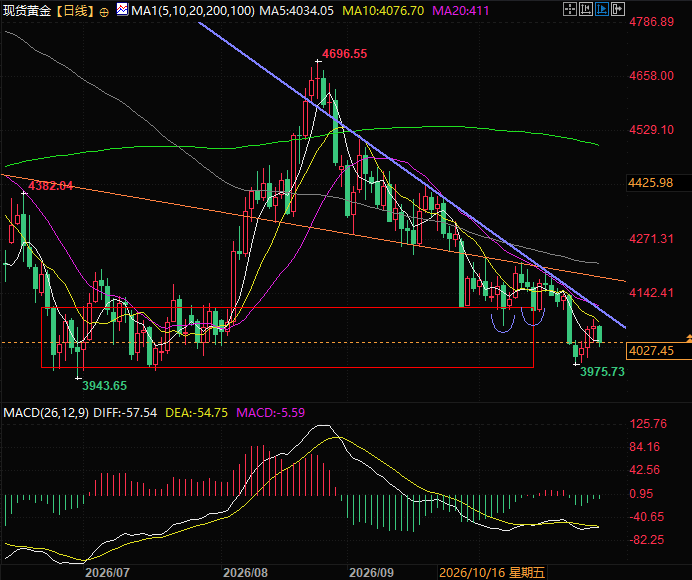Open the MA1 indicator chart icon
692x580 pixels.
(x=122, y=9)
